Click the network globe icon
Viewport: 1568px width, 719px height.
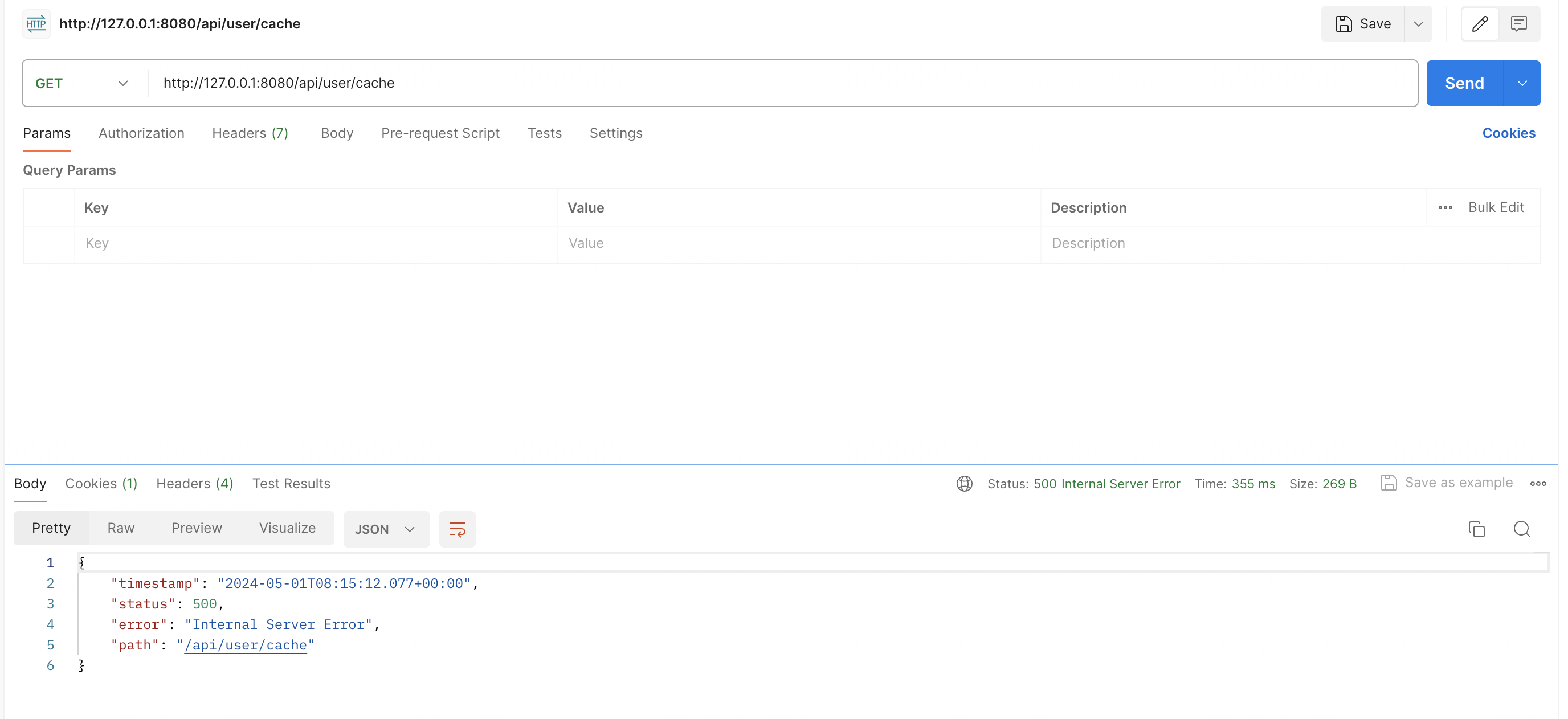(964, 483)
